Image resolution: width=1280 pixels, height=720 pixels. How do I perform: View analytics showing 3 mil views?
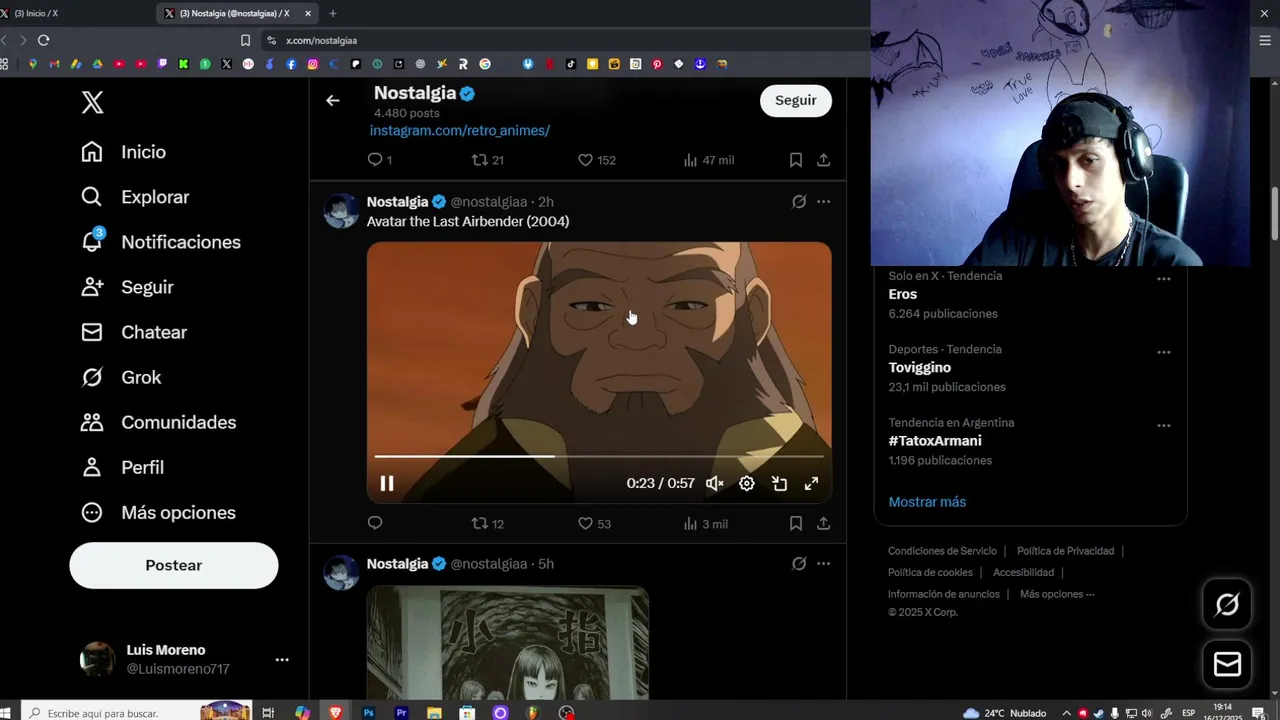(706, 523)
